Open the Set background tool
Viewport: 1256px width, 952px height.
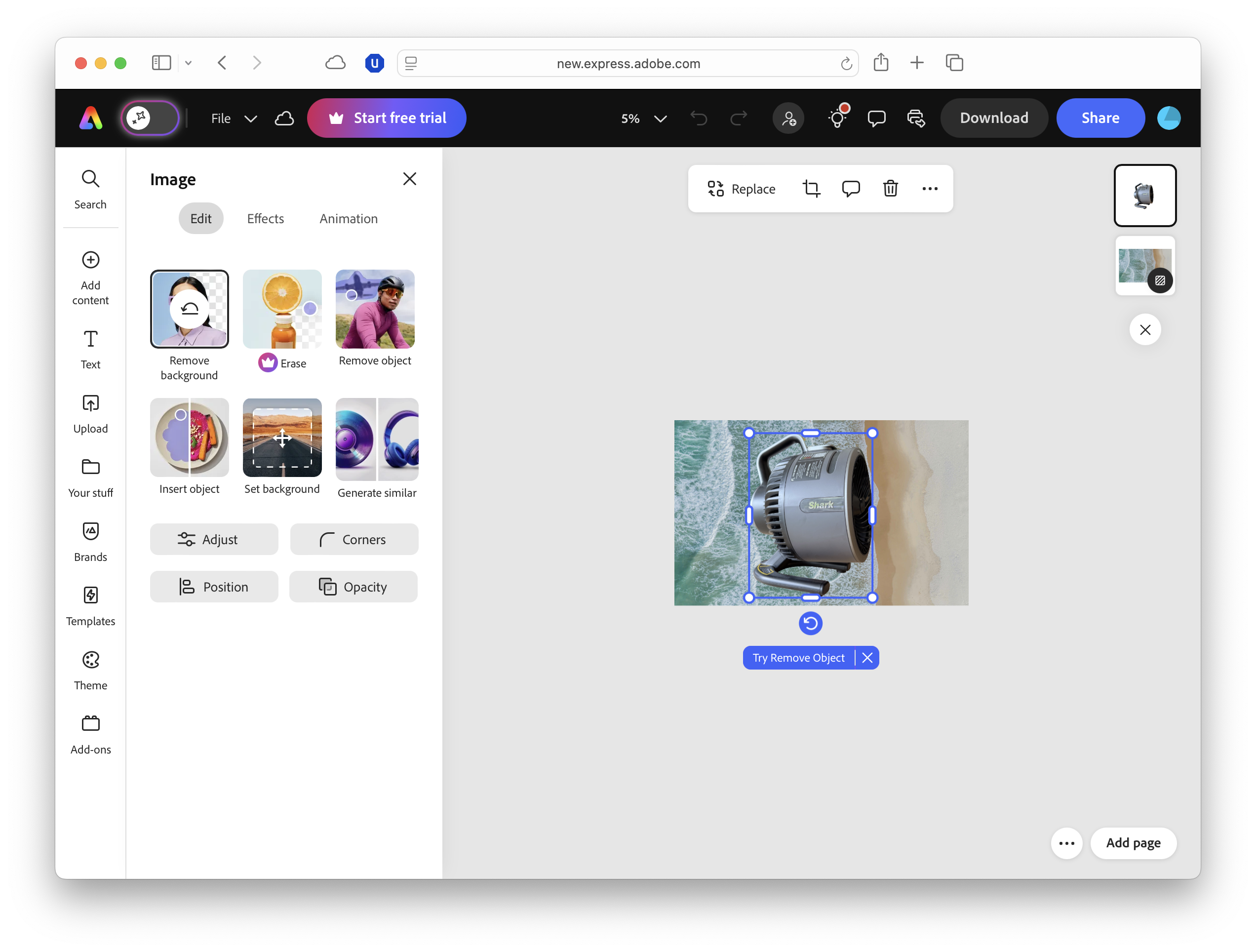point(281,437)
